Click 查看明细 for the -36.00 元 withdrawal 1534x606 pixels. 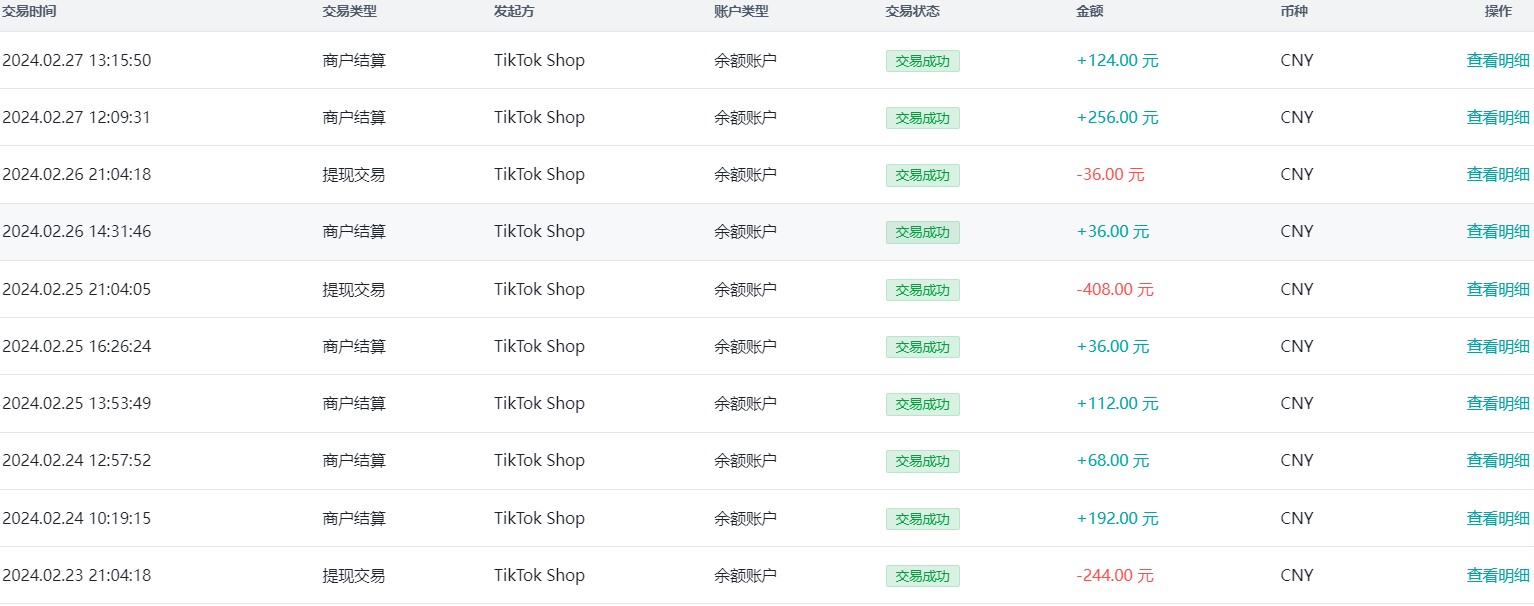pos(1497,174)
